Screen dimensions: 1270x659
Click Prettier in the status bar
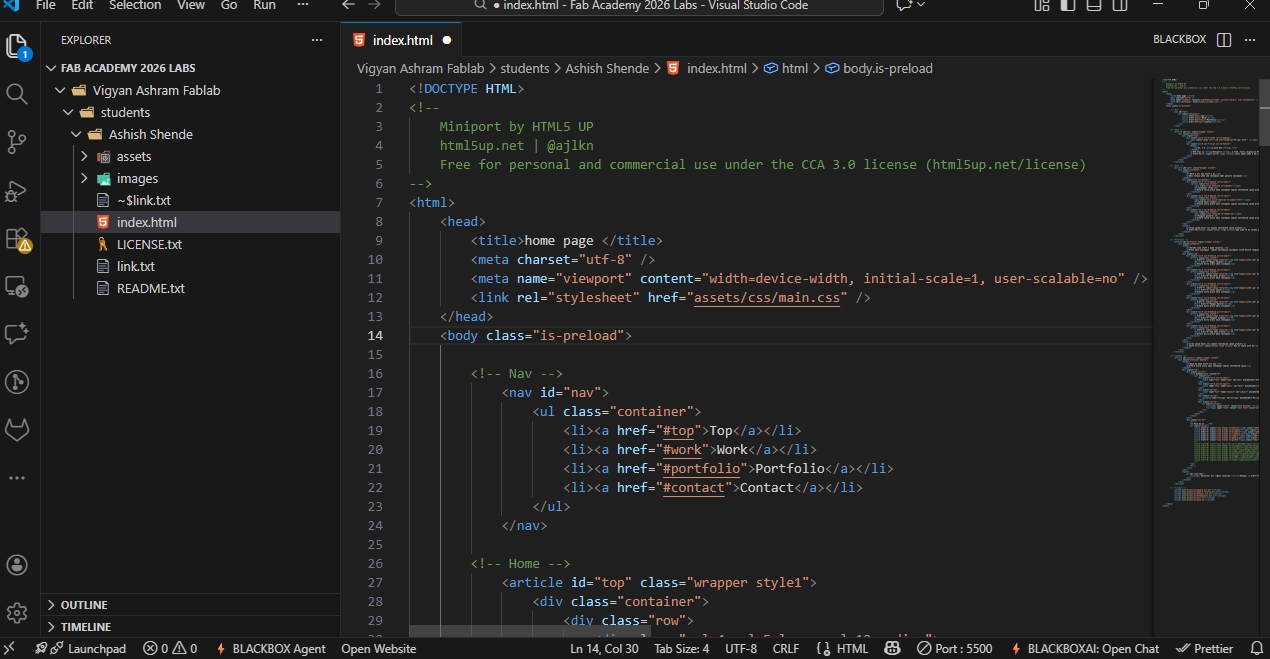point(1204,648)
